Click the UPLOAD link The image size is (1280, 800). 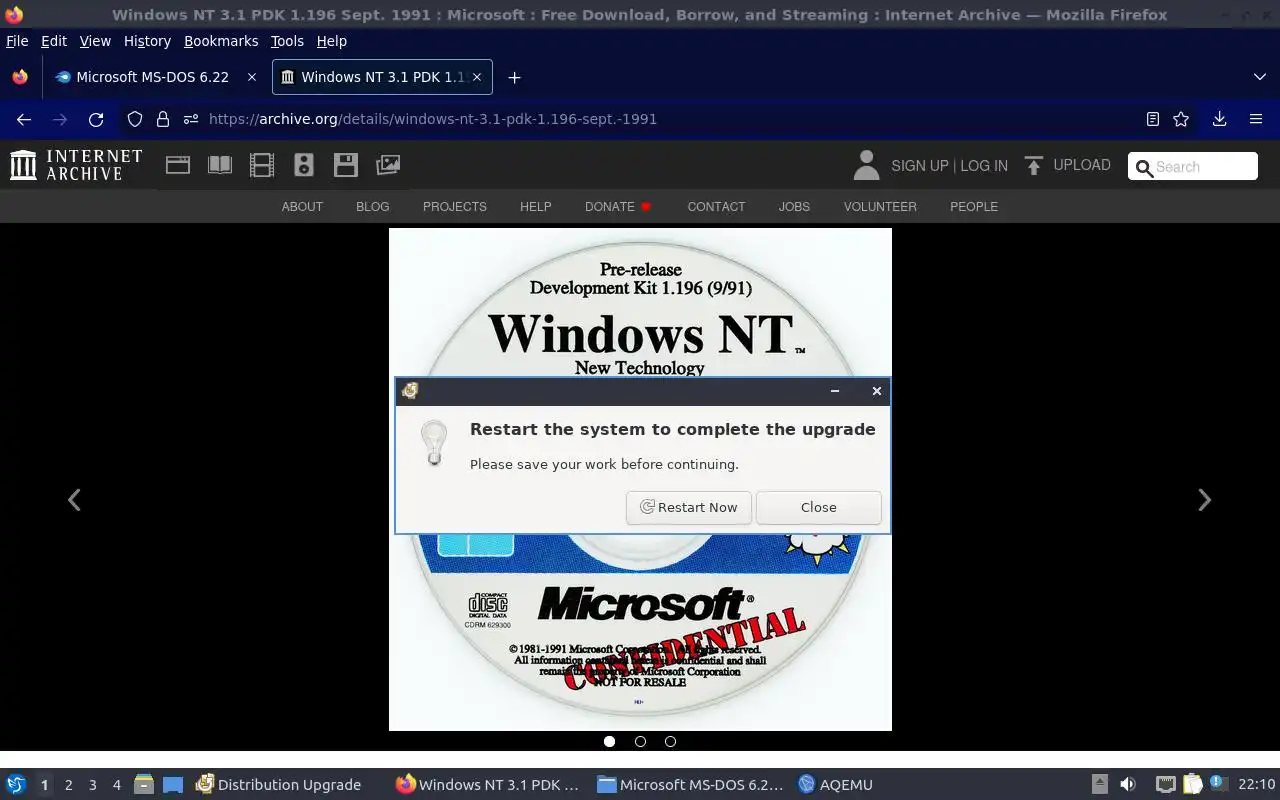coord(1068,165)
